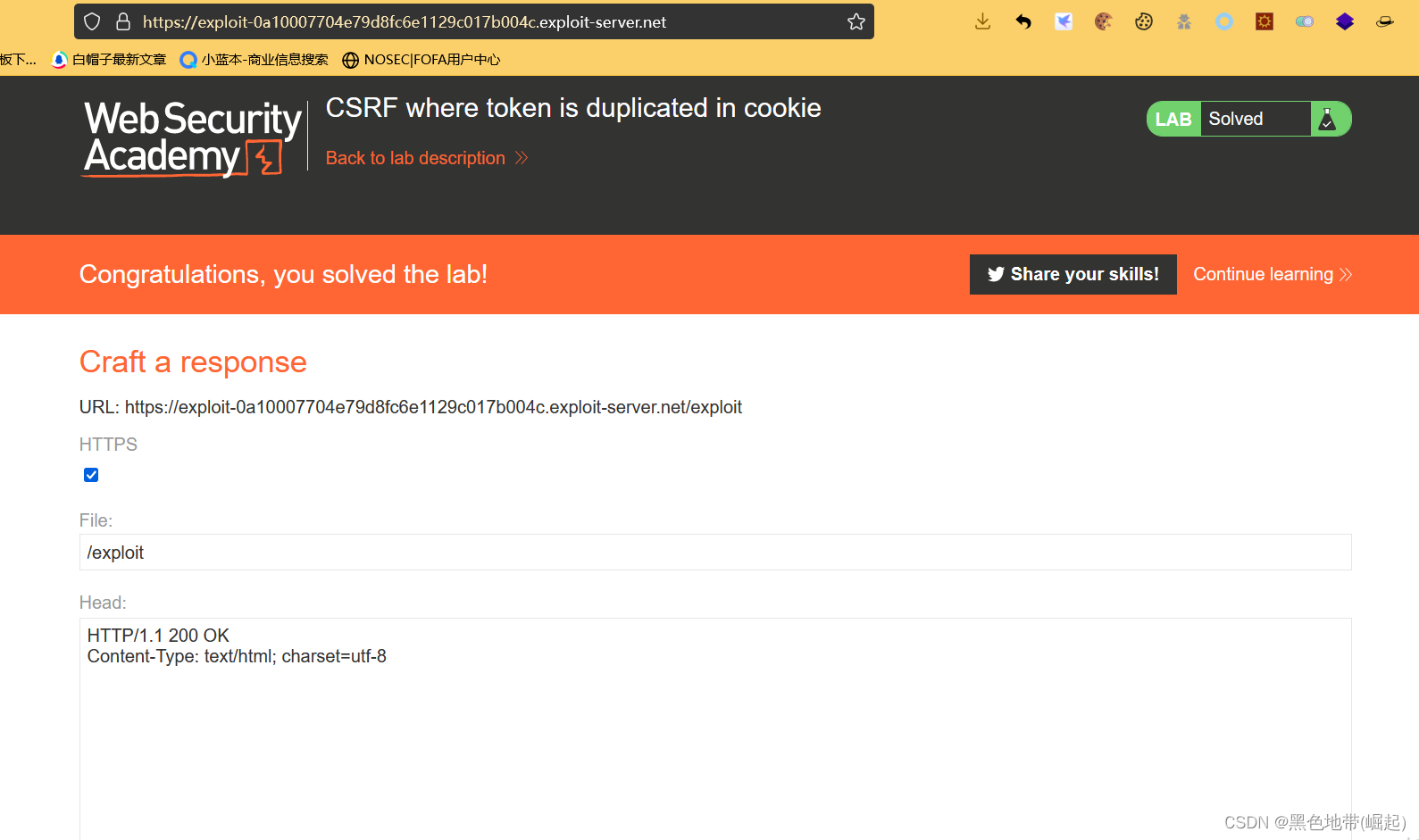Click the purple stacked layers extension icon
Viewport: 1419px width, 840px height.
pyautogui.click(x=1345, y=21)
